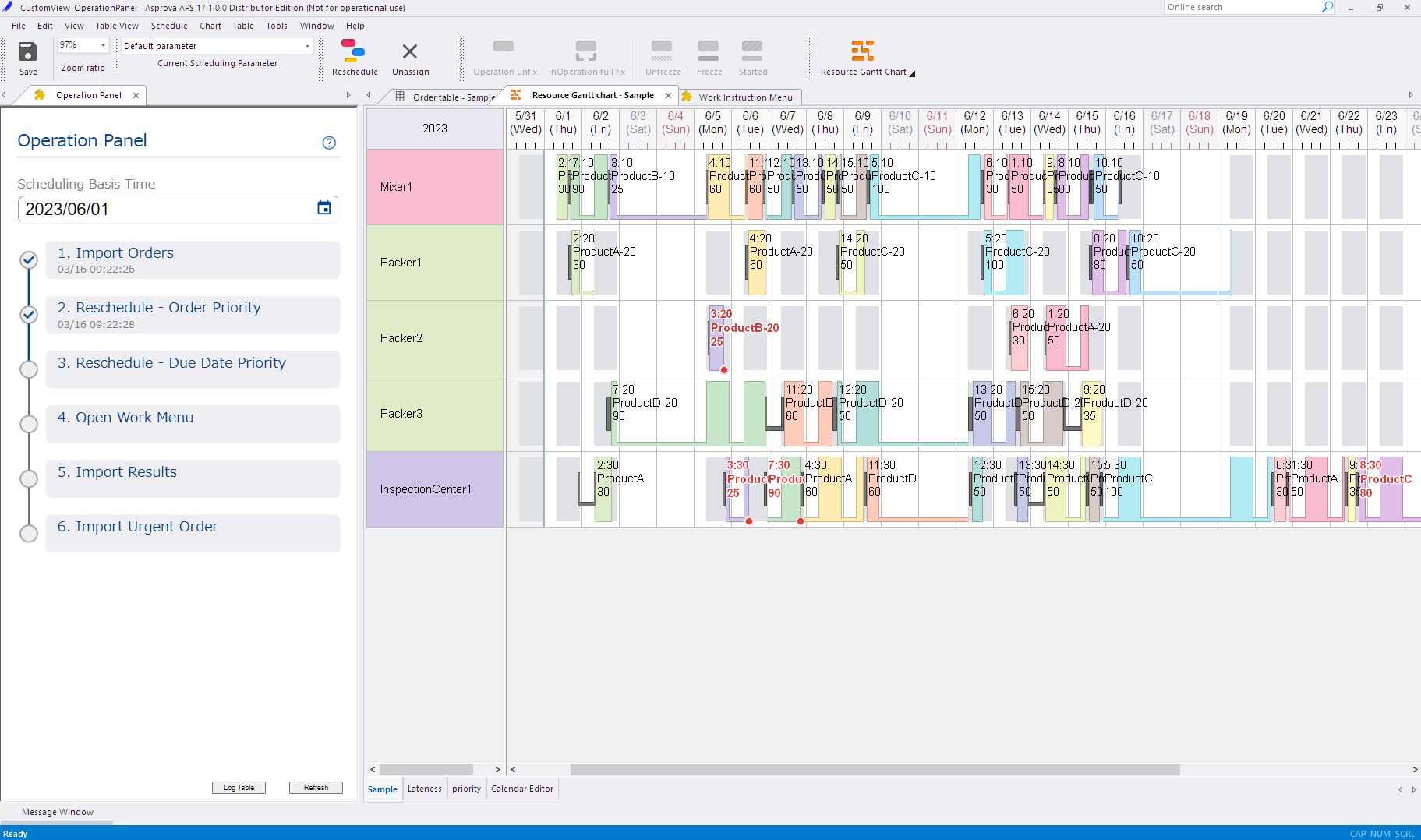1421x840 pixels.
Task: Toggle step 6 Import Urgent Order circle
Action: pyautogui.click(x=29, y=534)
